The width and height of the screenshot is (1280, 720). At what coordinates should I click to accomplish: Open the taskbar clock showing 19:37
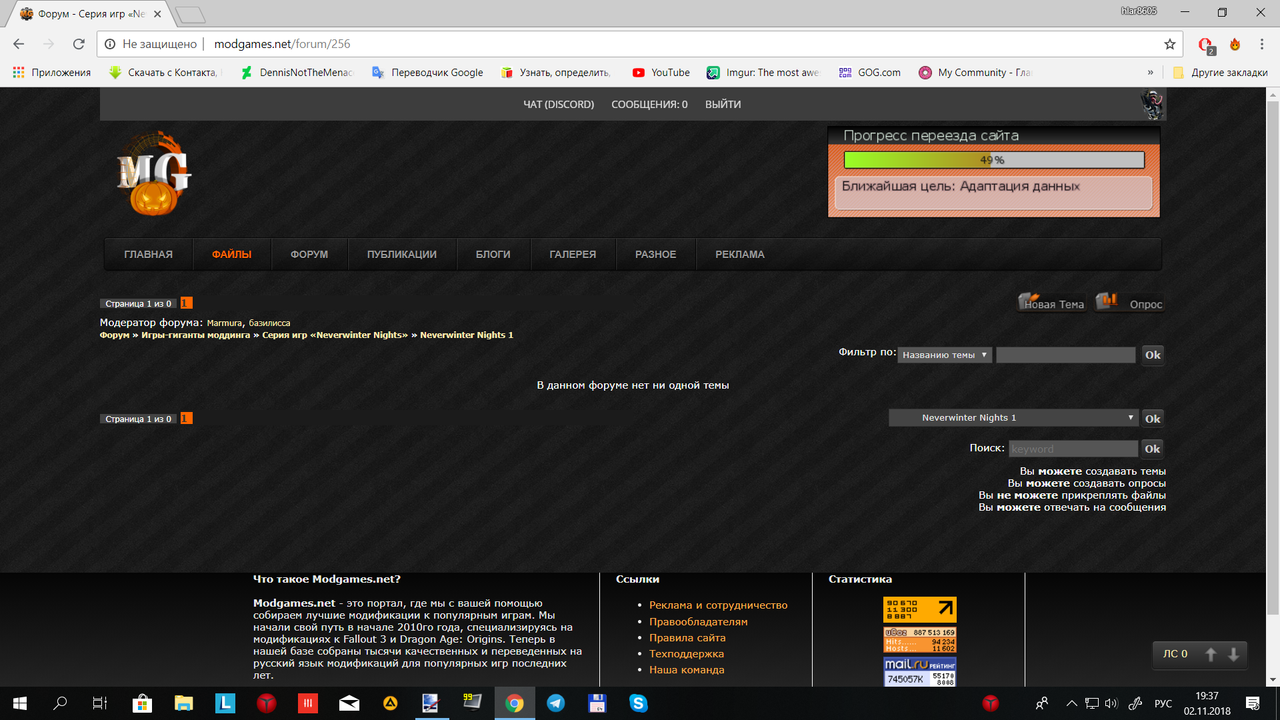[1206, 703]
